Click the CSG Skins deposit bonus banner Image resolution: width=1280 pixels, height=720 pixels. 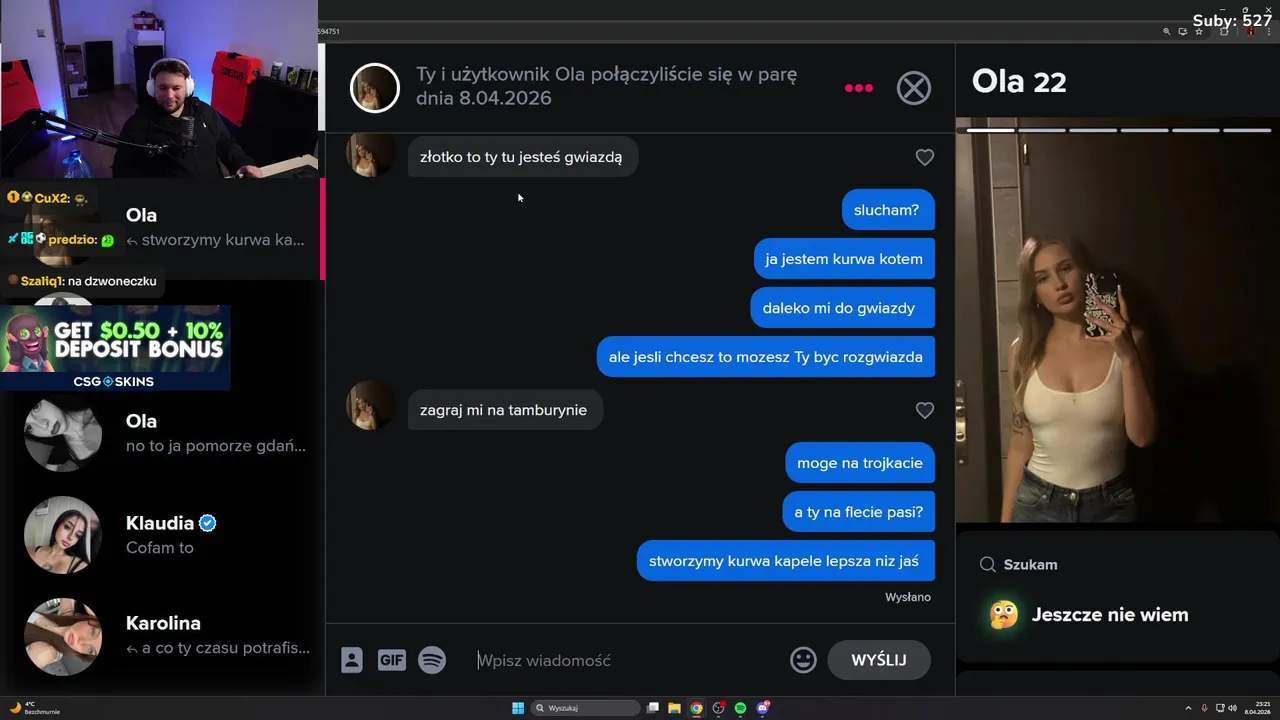[x=115, y=348]
